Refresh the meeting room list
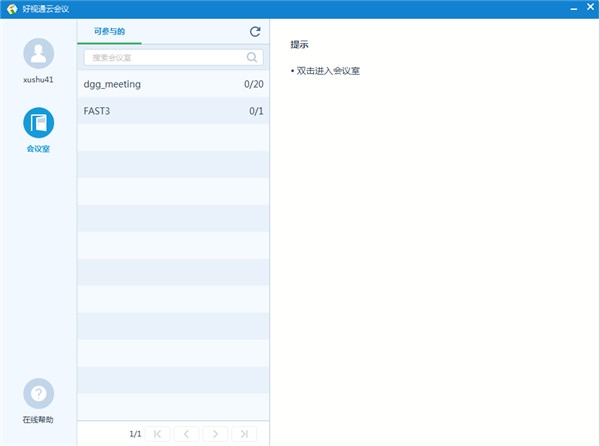This screenshot has height=446, width=600. coord(255,32)
